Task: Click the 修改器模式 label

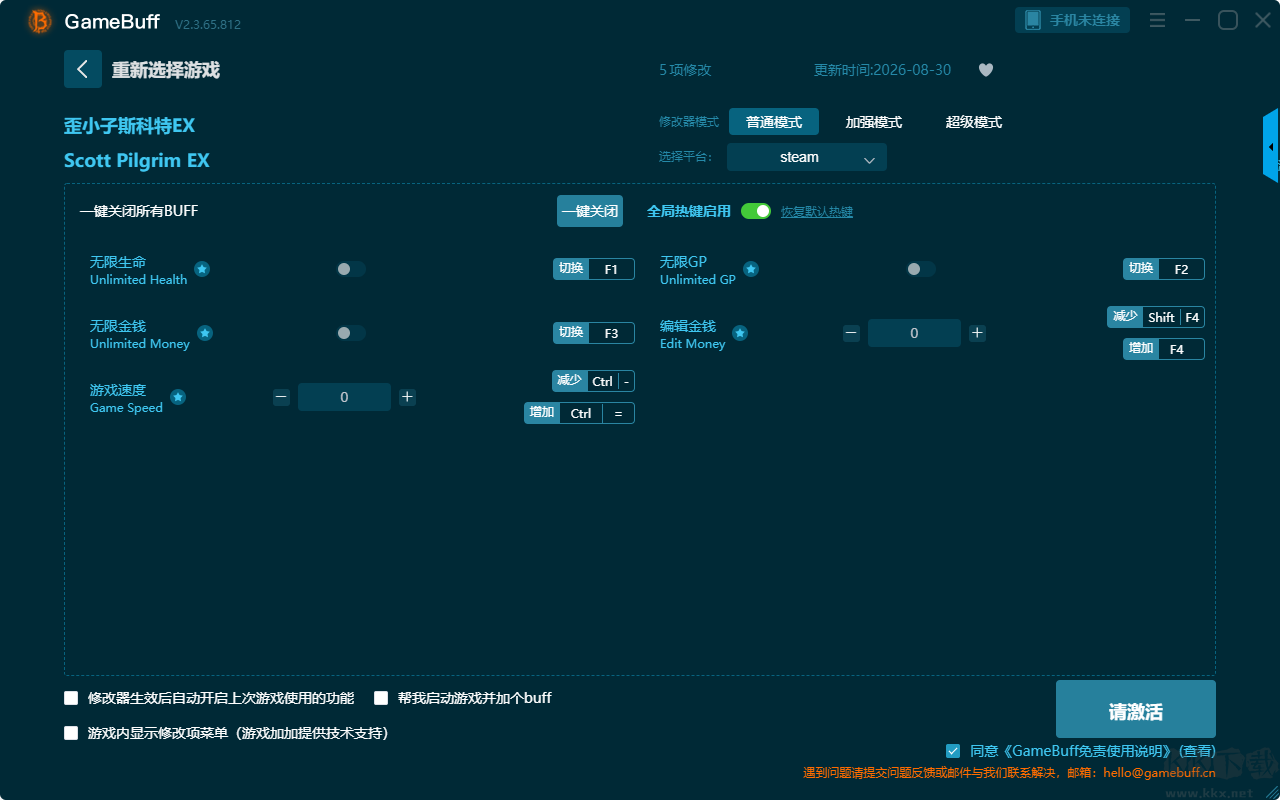Action: 689,122
